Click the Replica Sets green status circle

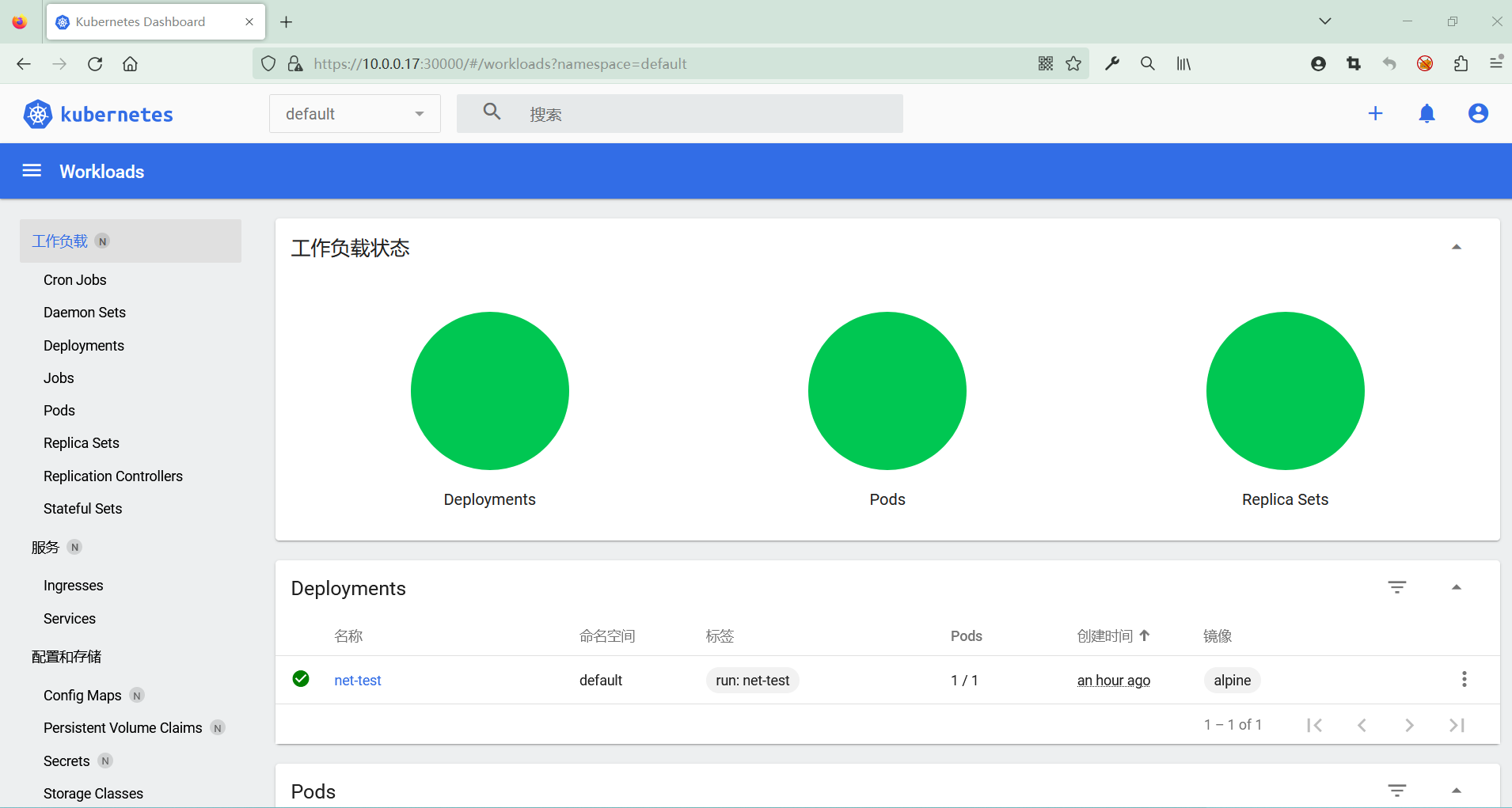coord(1286,391)
